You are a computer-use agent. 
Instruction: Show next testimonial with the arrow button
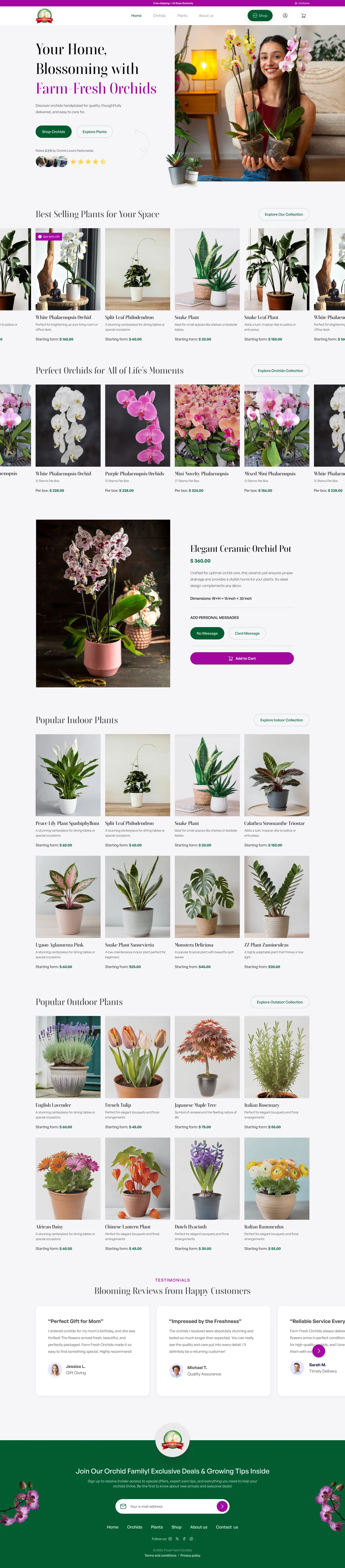tap(319, 1351)
